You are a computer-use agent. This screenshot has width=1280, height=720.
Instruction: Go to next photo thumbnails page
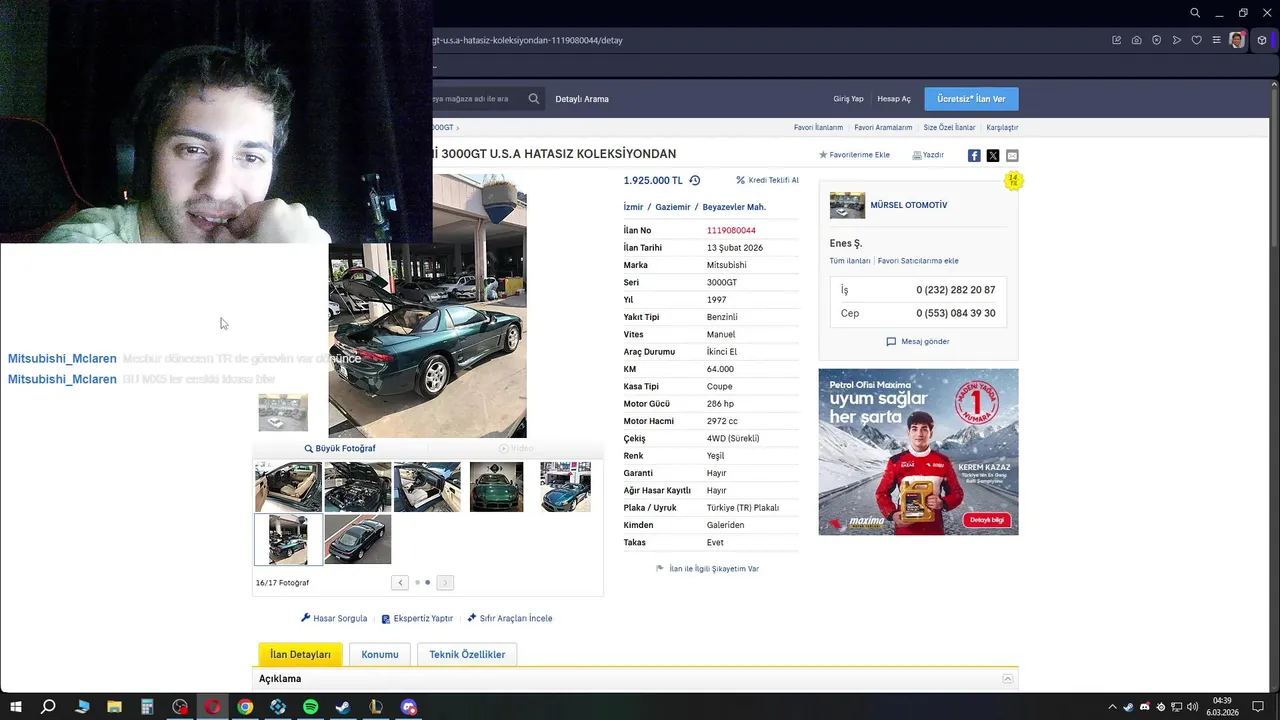[x=445, y=582]
